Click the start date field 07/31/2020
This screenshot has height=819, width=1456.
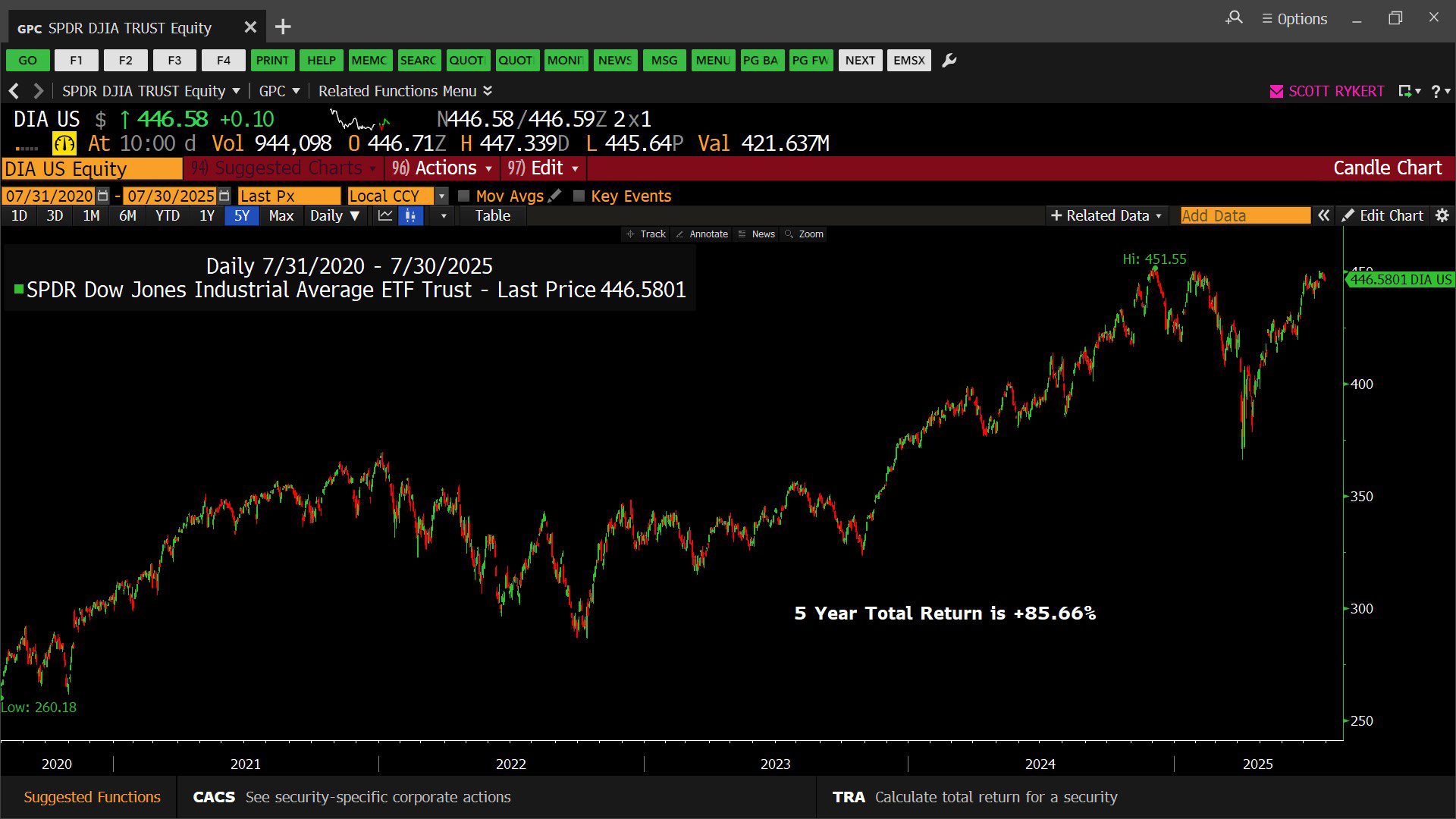(x=49, y=196)
